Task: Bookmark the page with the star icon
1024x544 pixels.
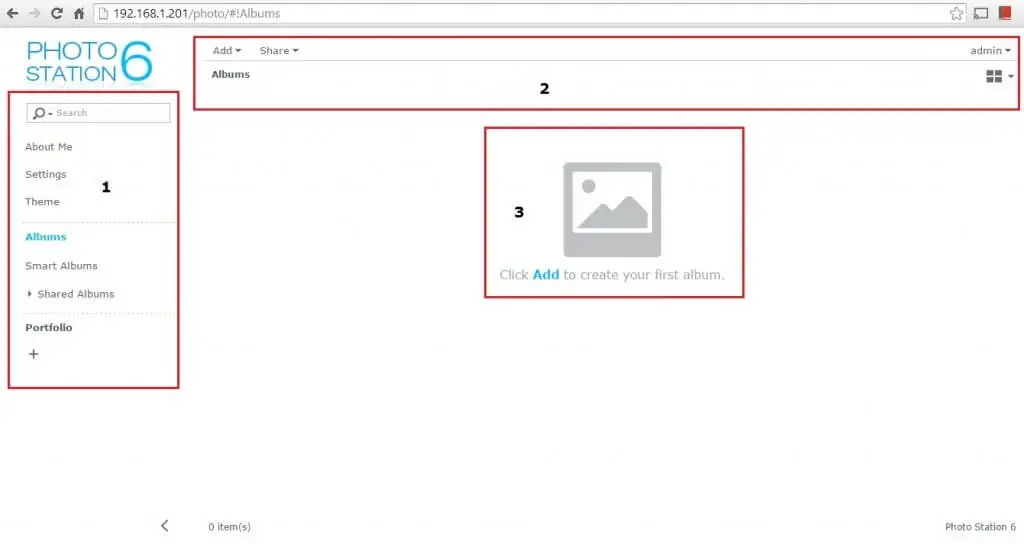Action: tap(956, 14)
